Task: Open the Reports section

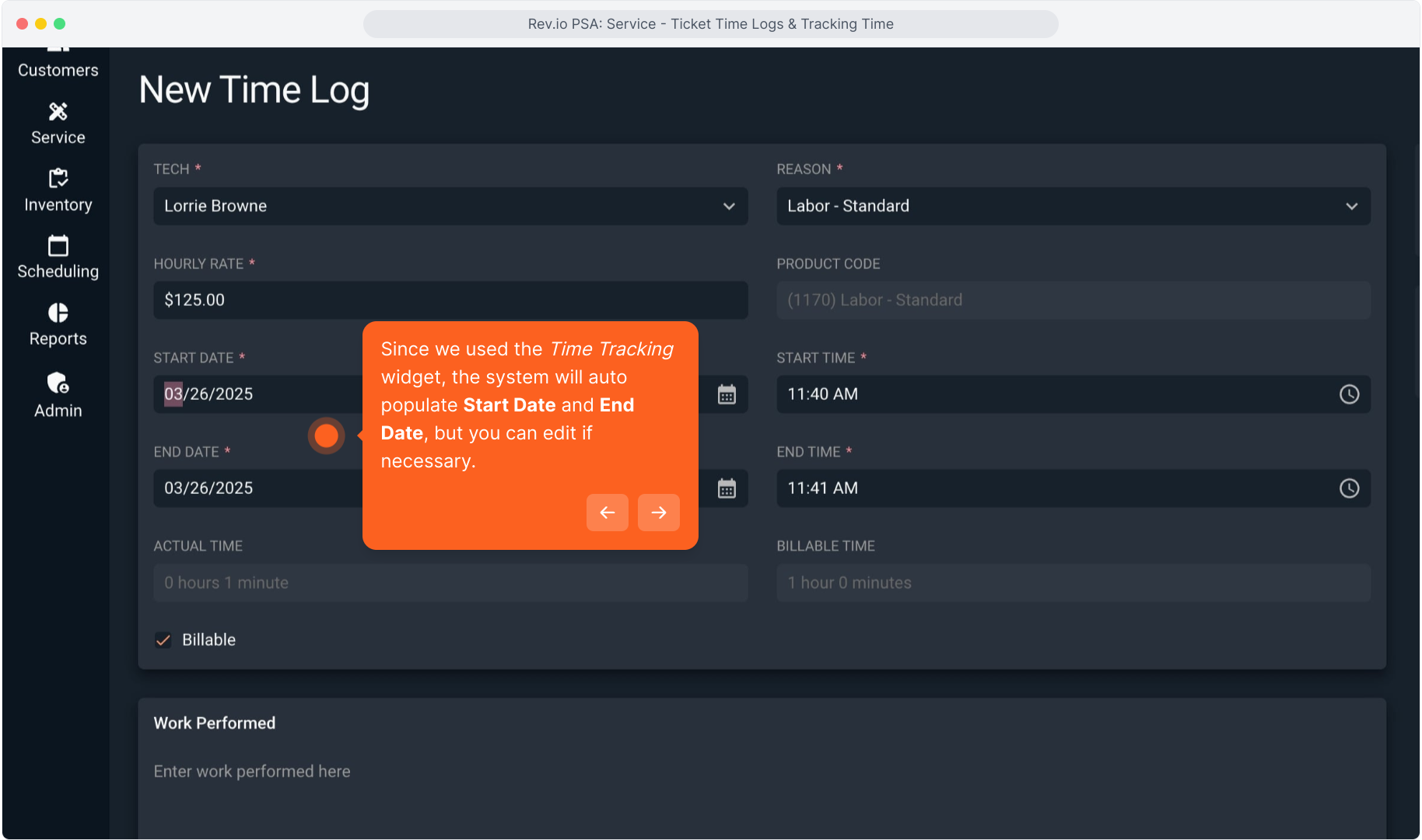Action: point(58,325)
